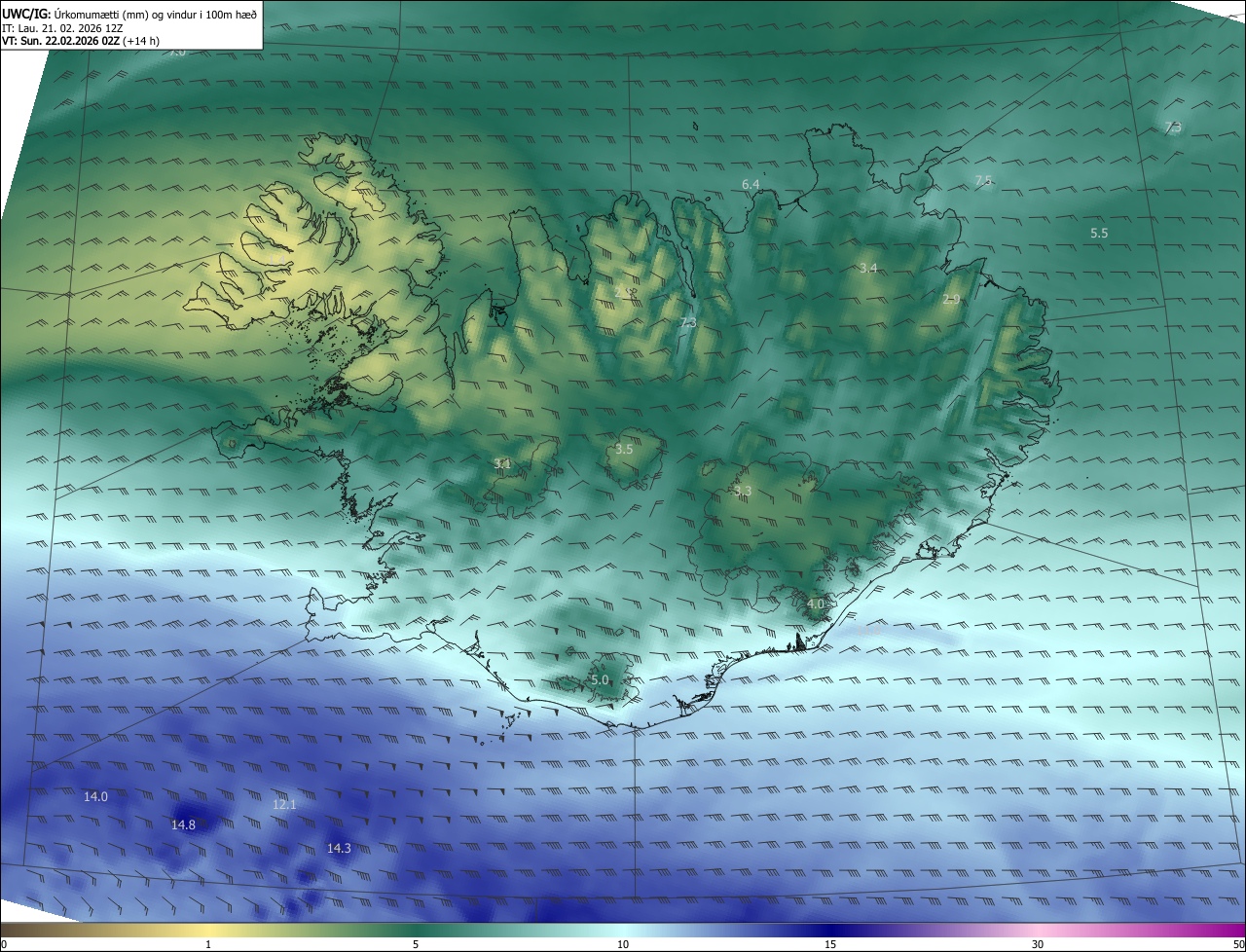Click the +14 h forecast offset text
This screenshot has width=1246, height=952.
pyautogui.click(x=142, y=42)
